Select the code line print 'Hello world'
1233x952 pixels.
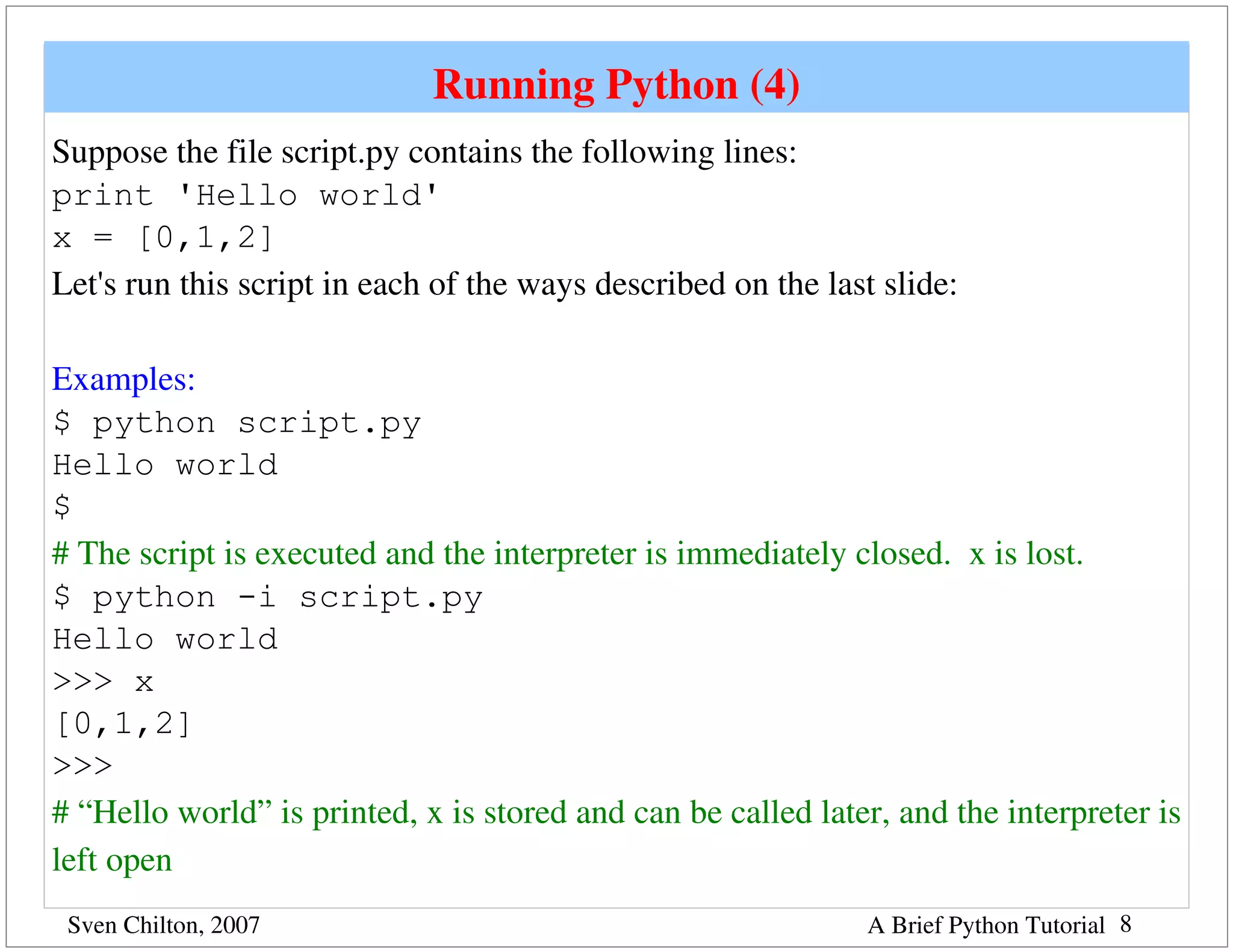[x=246, y=196]
